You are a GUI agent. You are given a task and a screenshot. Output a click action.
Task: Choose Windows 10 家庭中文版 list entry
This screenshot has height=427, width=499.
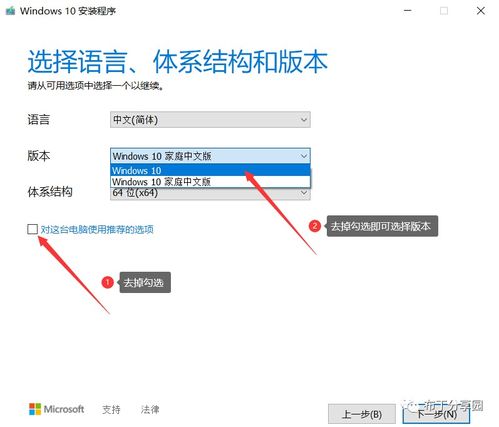(x=210, y=182)
